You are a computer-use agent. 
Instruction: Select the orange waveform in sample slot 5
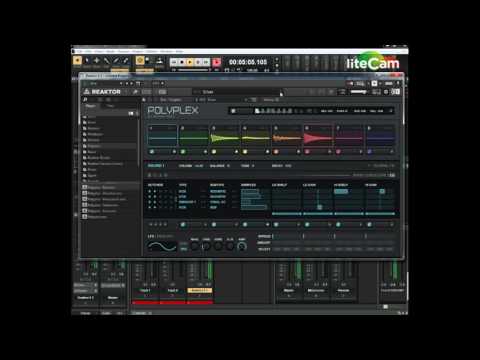[287, 138]
